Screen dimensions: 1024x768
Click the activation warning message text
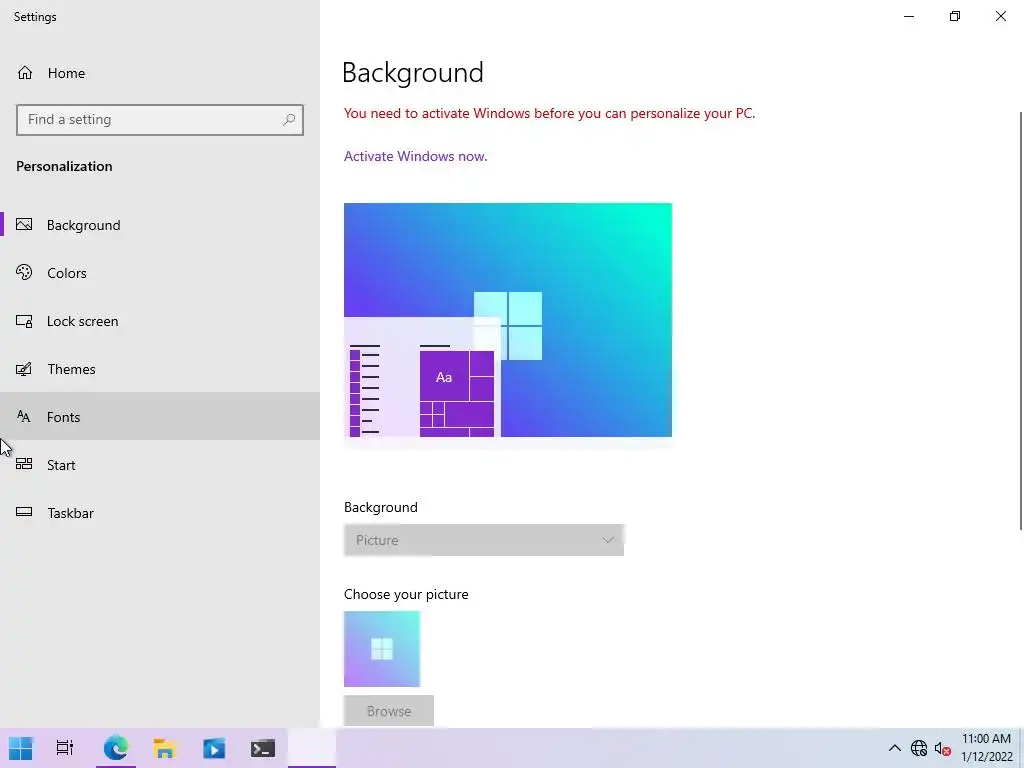(549, 113)
